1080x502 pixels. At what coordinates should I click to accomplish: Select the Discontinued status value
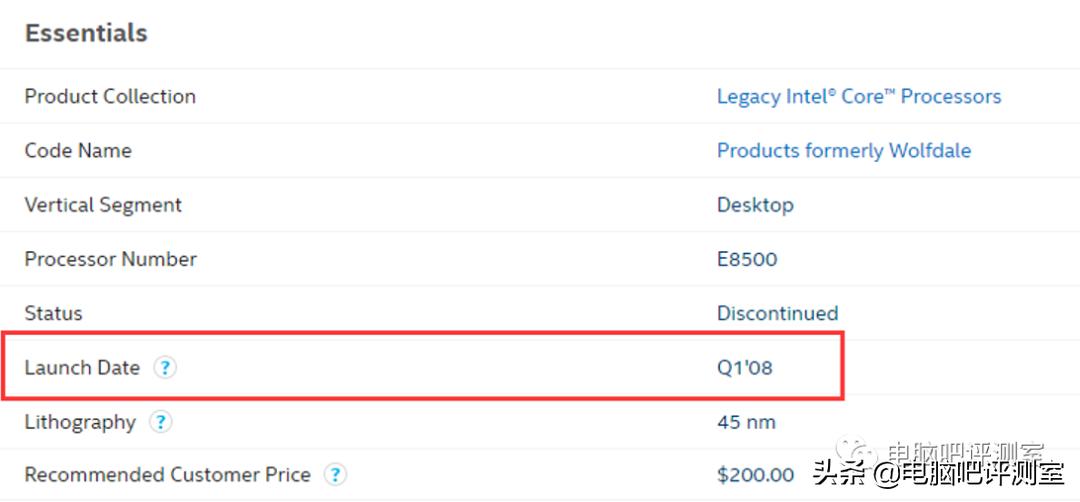coord(777,313)
